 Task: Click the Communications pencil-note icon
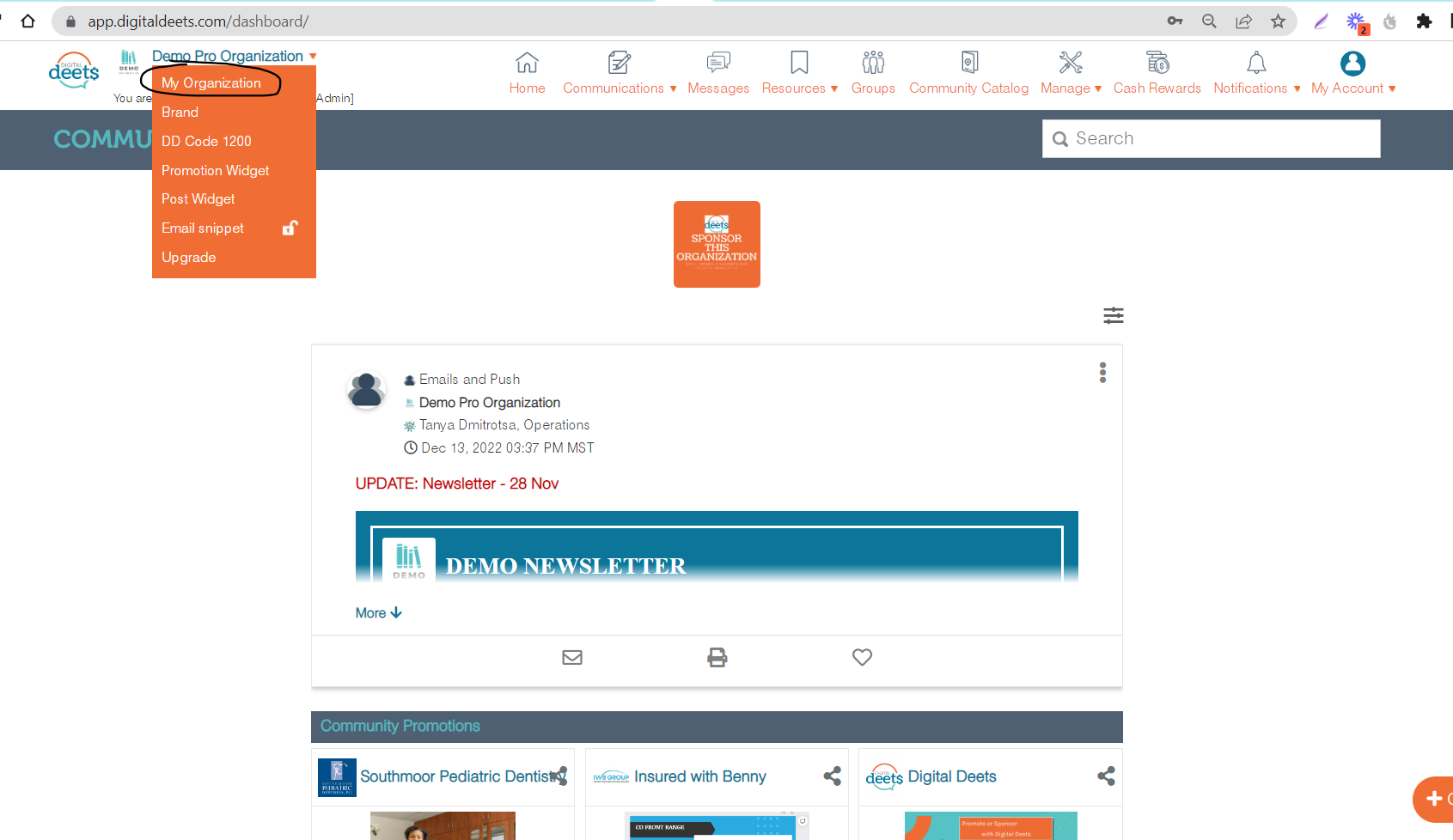pyautogui.click(x=620, y=62)
